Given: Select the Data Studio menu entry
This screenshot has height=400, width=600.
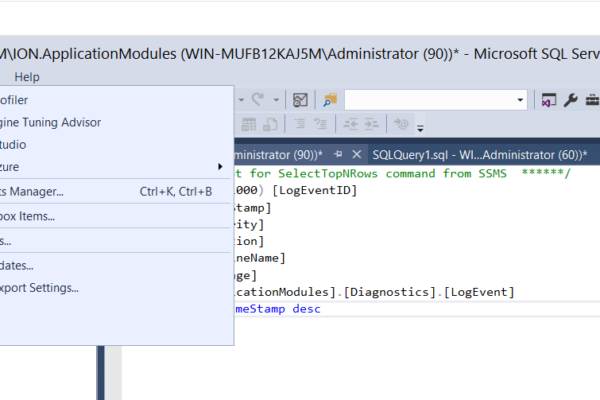Looking at the screenshot, I should (x=115, y=145).
